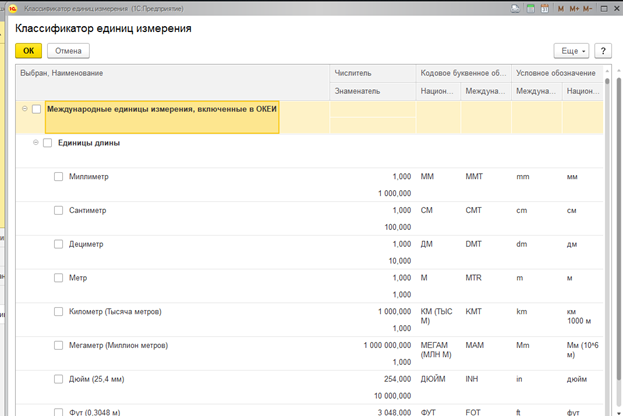This screenshot has width=623, height=416.
Task: Select the Километр (Тысяча метров) row
Action: pyautogui.click(x=310, y=320)
